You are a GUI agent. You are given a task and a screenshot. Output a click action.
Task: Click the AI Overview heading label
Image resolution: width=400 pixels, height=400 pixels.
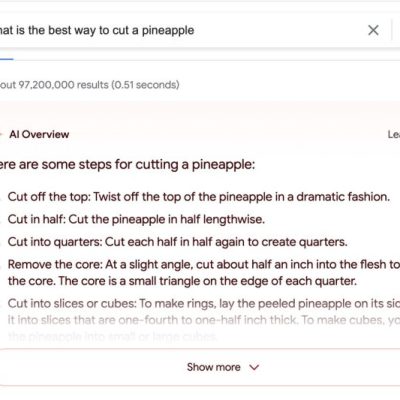pyautogui.click(x=39, y=134)
